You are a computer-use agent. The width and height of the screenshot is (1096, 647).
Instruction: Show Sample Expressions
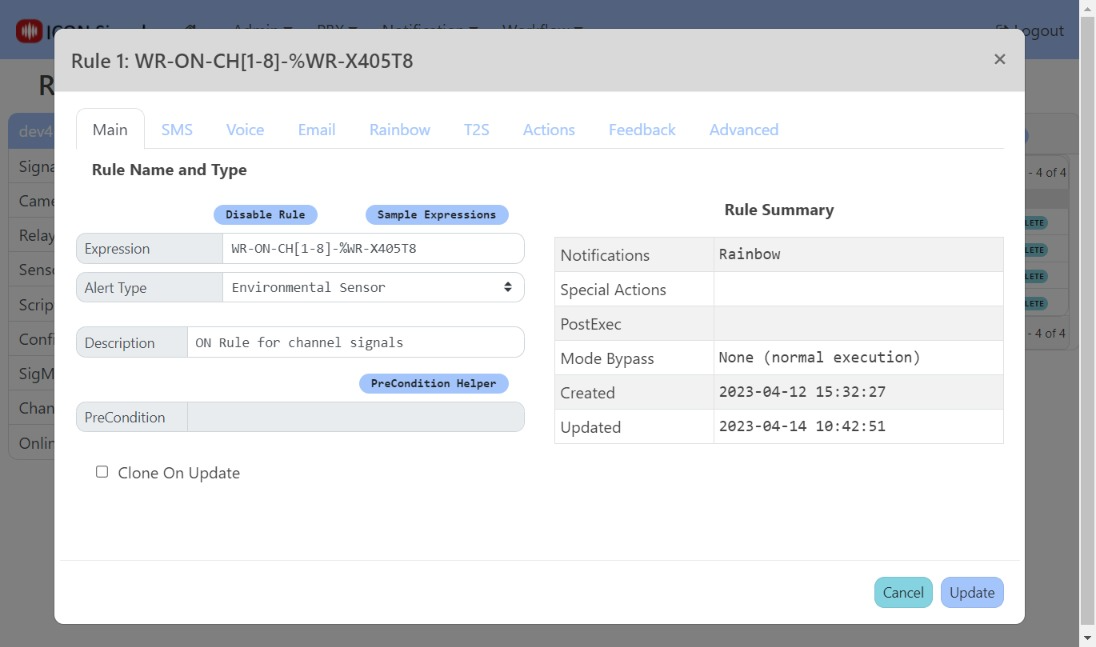[x=436, y=215]
